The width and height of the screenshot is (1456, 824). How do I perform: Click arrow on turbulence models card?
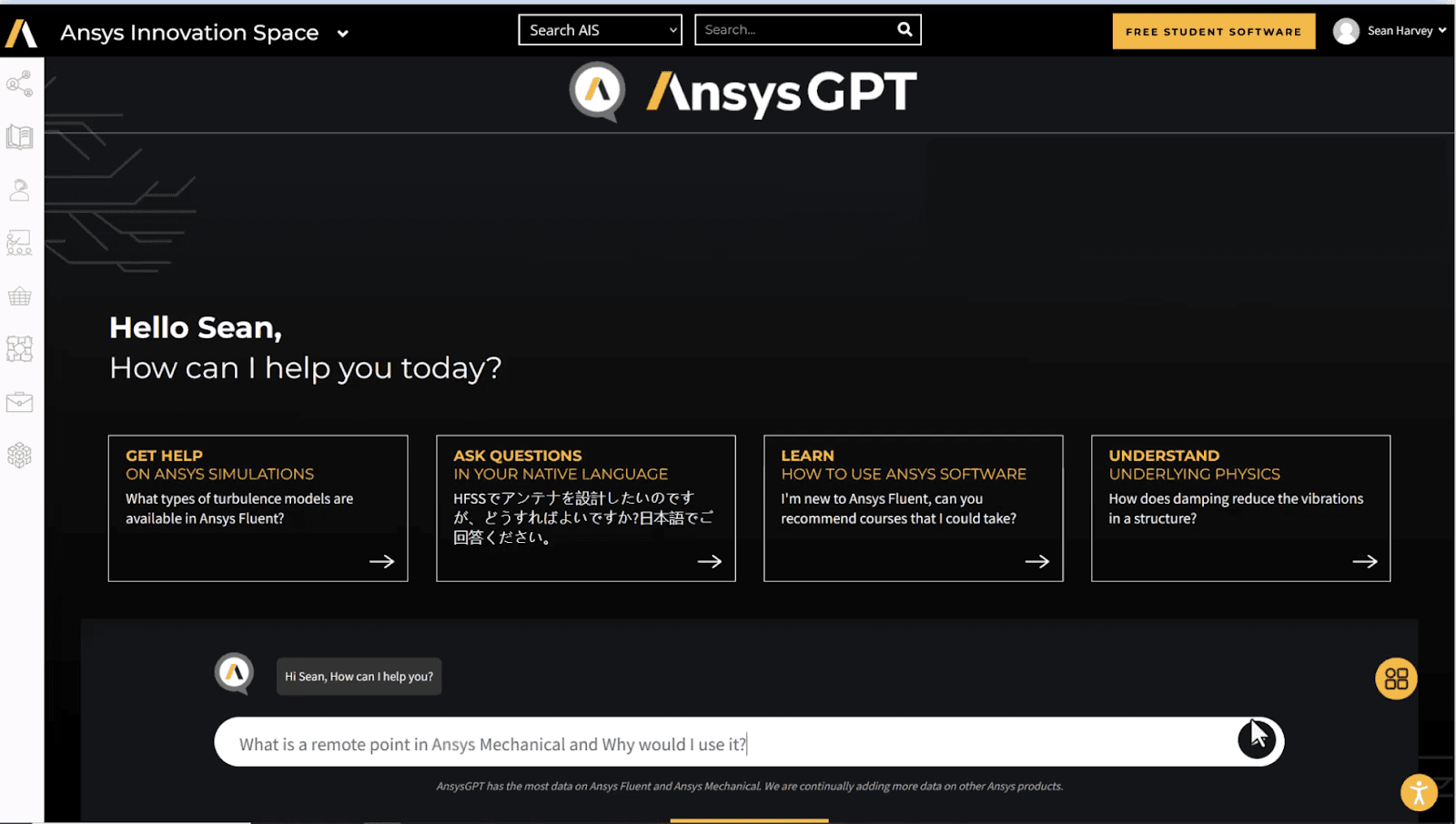click(382, 561)
